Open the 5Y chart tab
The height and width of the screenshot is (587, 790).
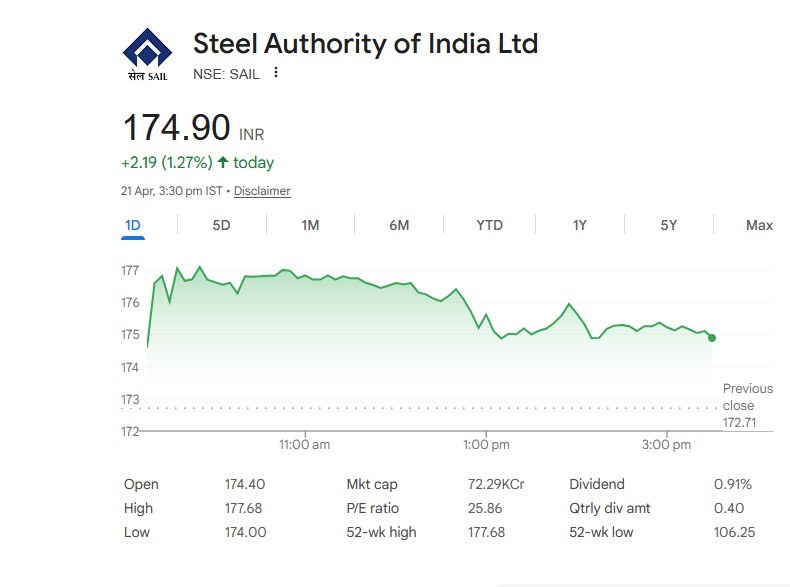(x=668, y=225)
